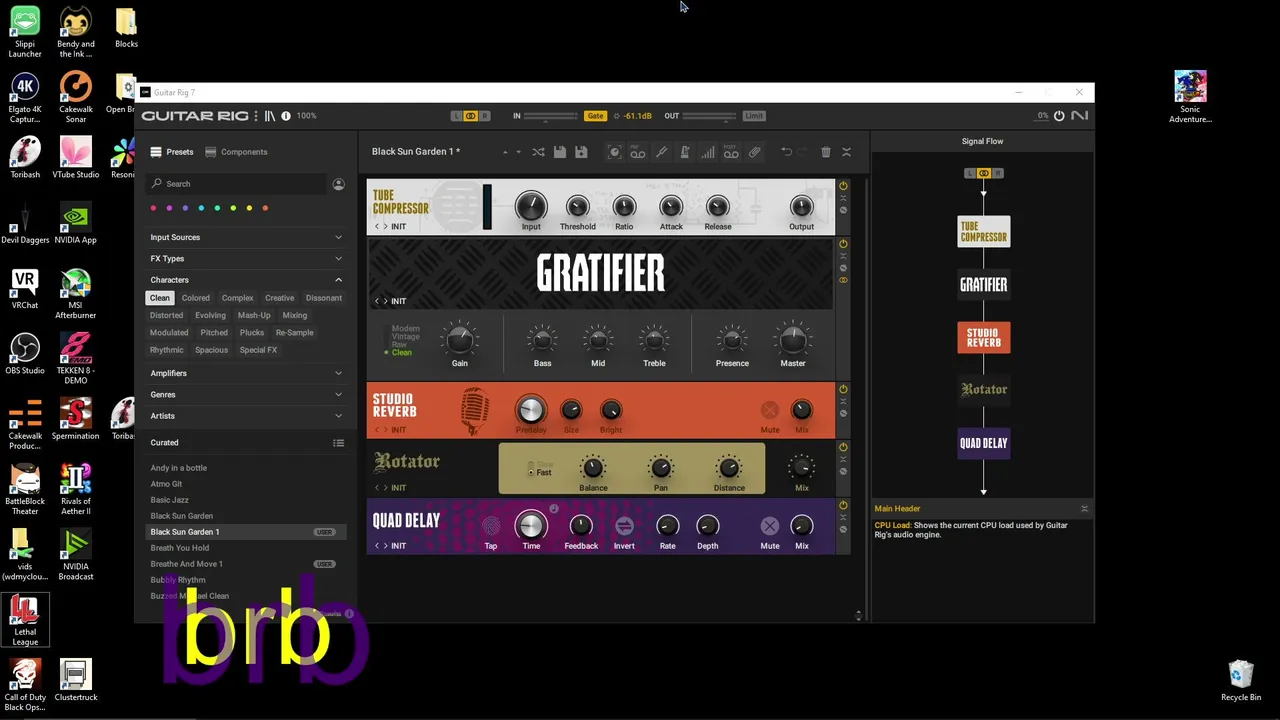Open the user presets account icon
The width and height of the screenshot is (1280, 720).
point(339,184)
